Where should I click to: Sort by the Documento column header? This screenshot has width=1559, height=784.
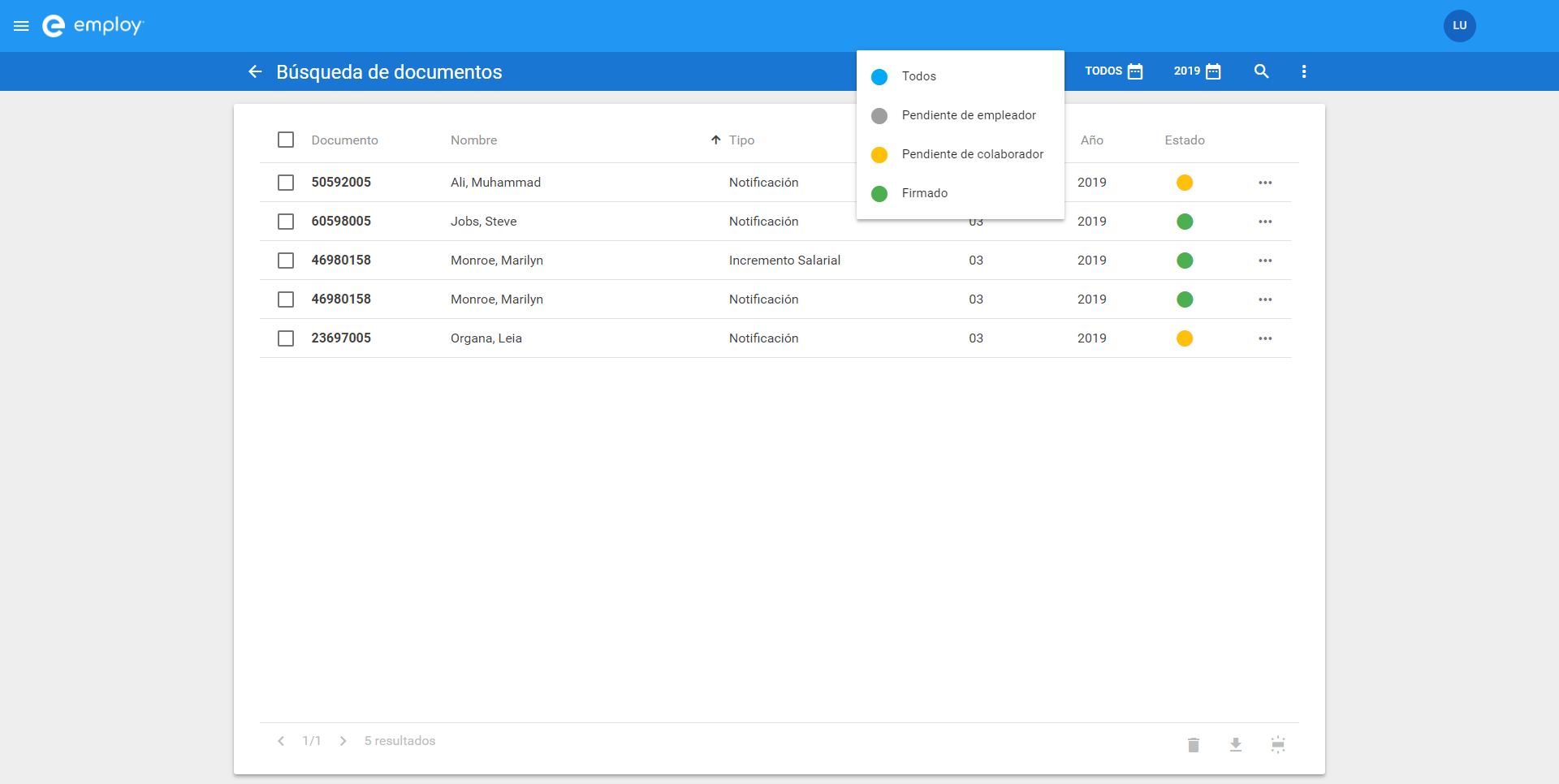(x=344, y=140)
